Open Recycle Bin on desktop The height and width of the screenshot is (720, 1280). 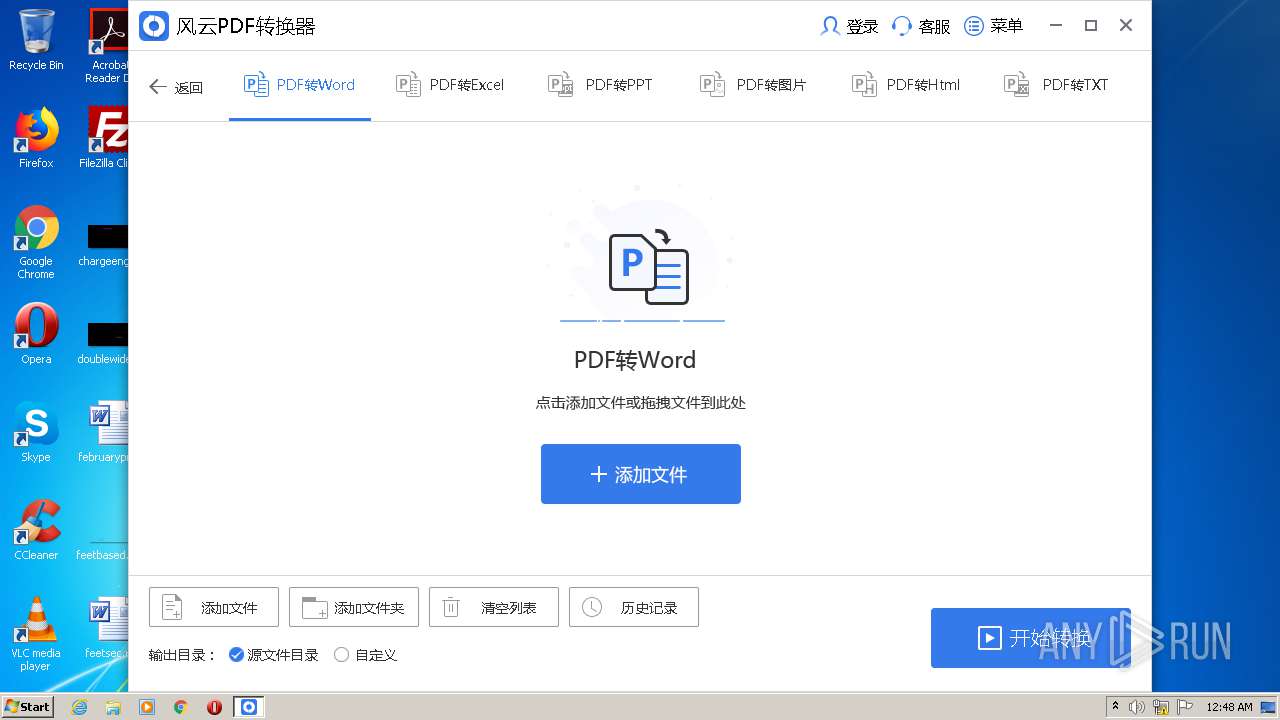tap(36, 40)
